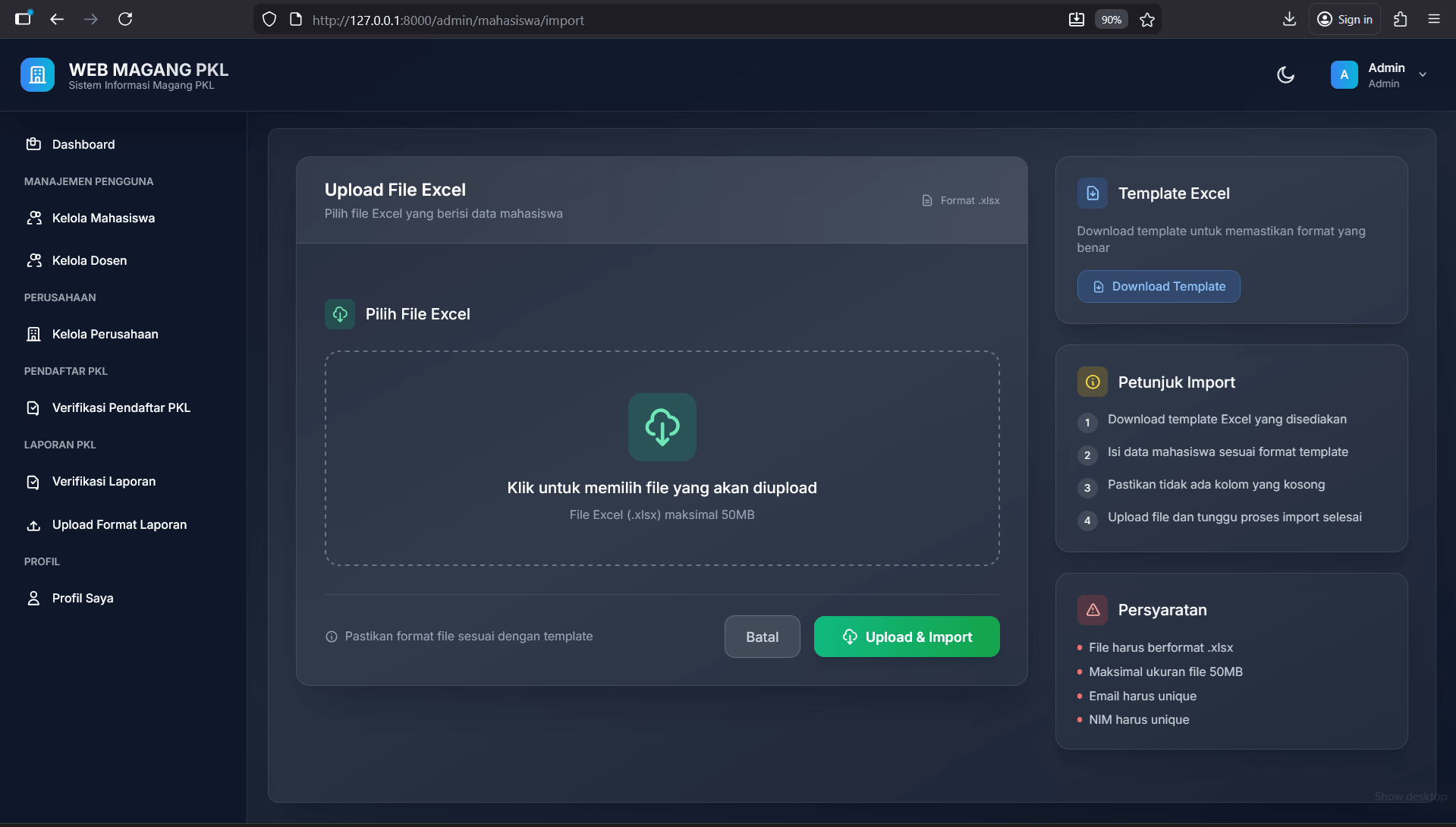
Task: Click the Petunjuk Import info icon
Action: click(1093, 382)
